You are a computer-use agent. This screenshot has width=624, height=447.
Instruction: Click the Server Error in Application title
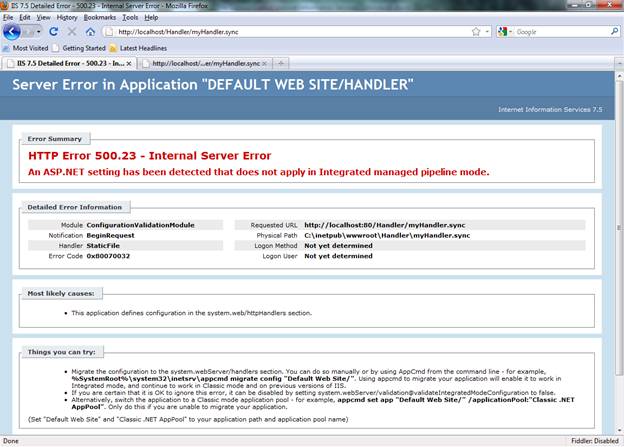pos(213,85)
